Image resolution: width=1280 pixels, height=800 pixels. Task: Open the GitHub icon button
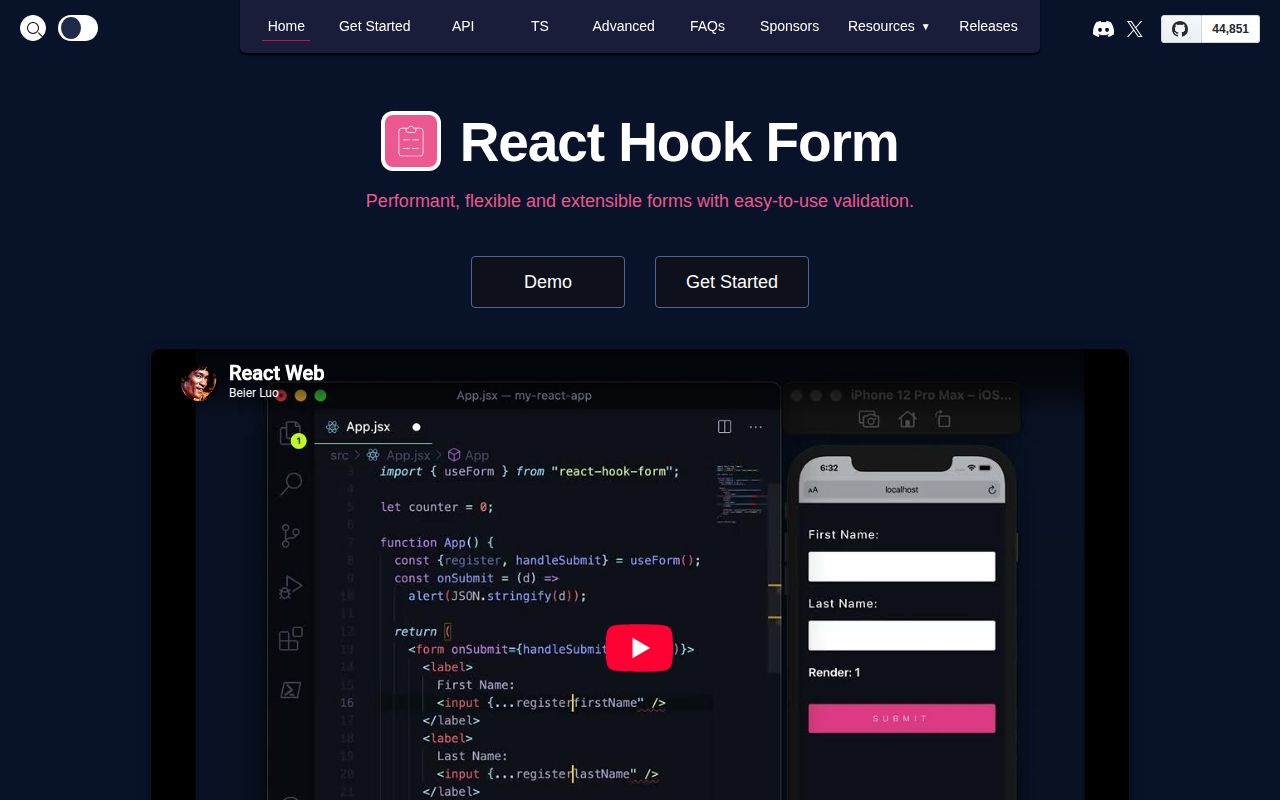tap(1181, 29)
